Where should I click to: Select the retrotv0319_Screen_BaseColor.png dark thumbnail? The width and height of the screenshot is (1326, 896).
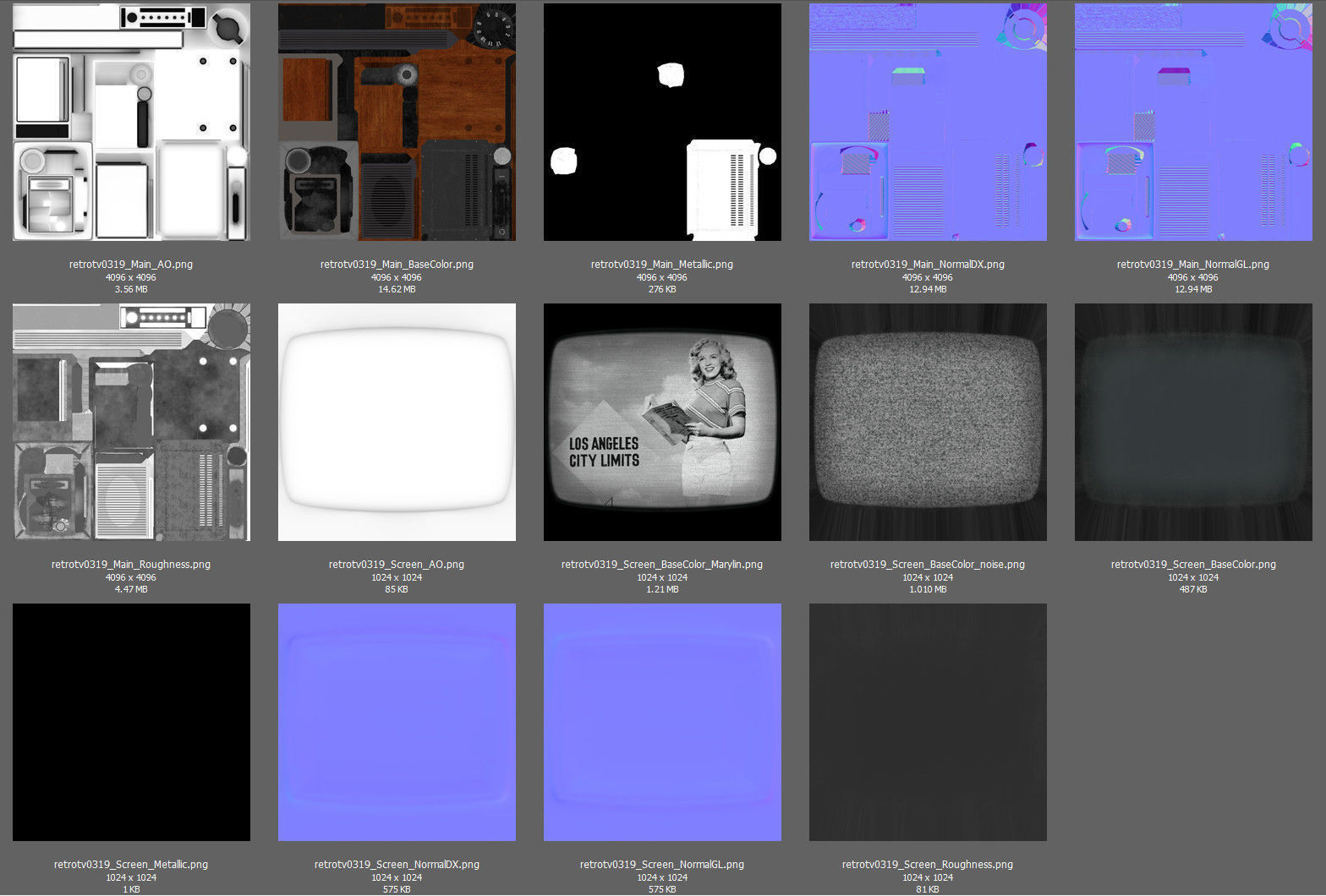tap(1193, 422)
